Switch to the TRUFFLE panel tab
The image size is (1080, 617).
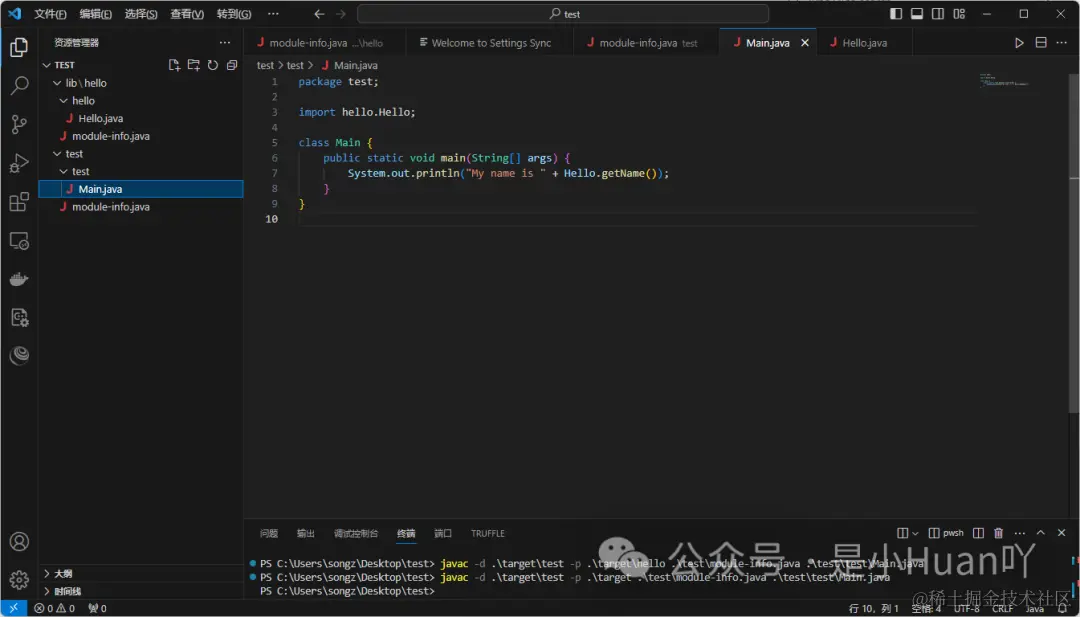488,534
